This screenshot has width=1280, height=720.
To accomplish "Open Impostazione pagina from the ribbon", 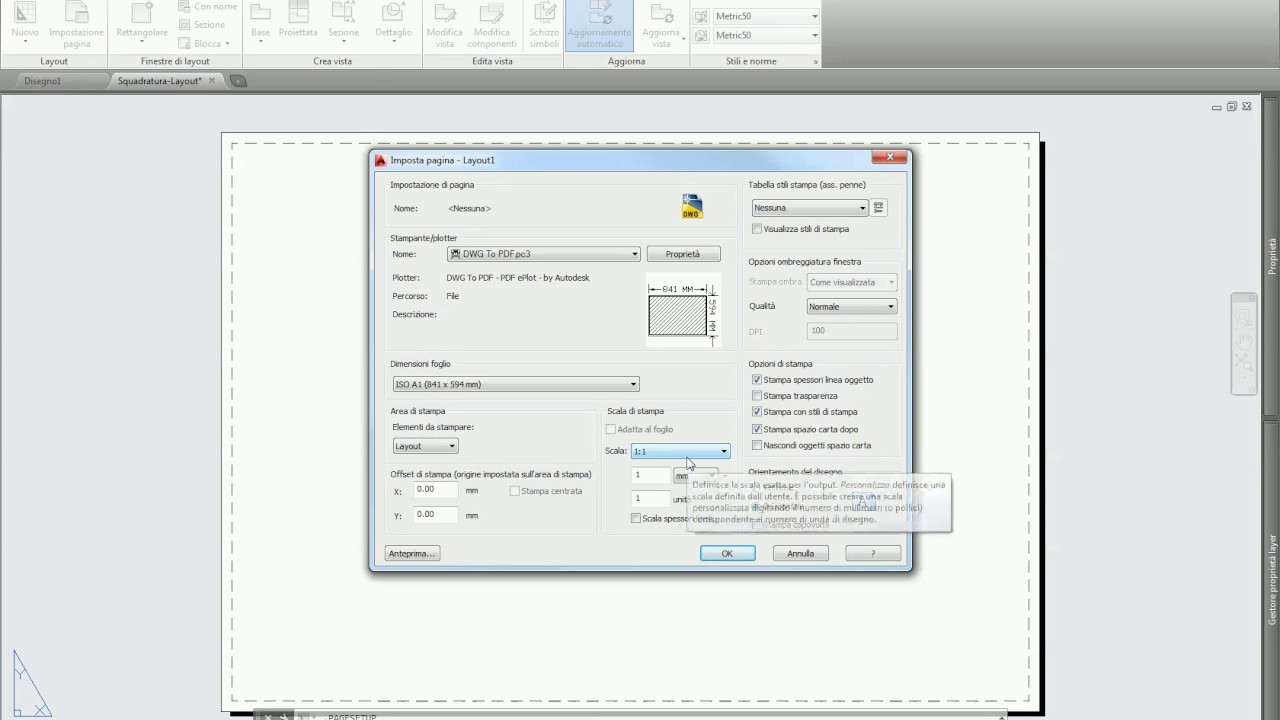I will coord(76,24).
